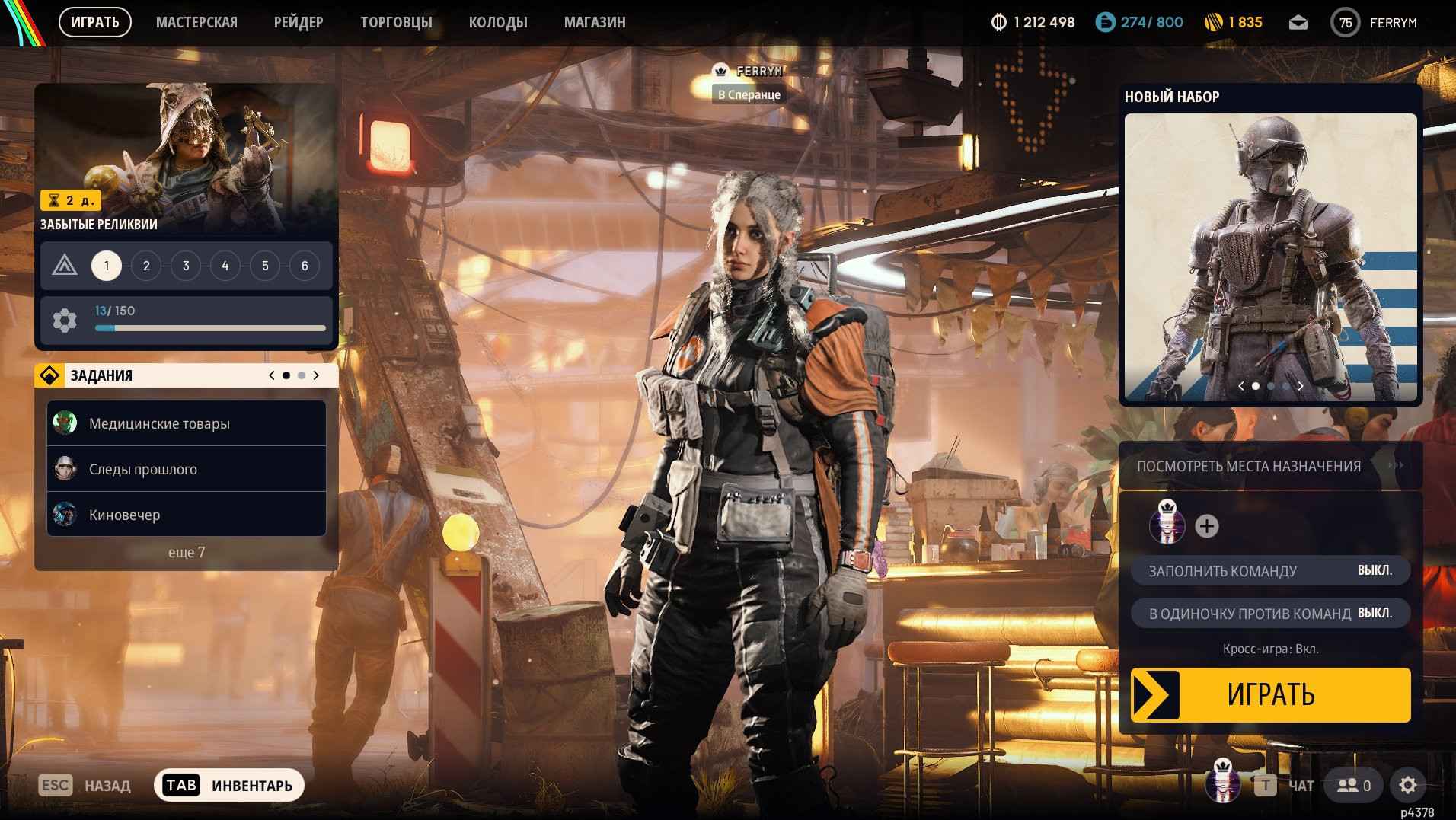Go to previous Задания page
This screenshot has width=1456, height=820.
272,375
